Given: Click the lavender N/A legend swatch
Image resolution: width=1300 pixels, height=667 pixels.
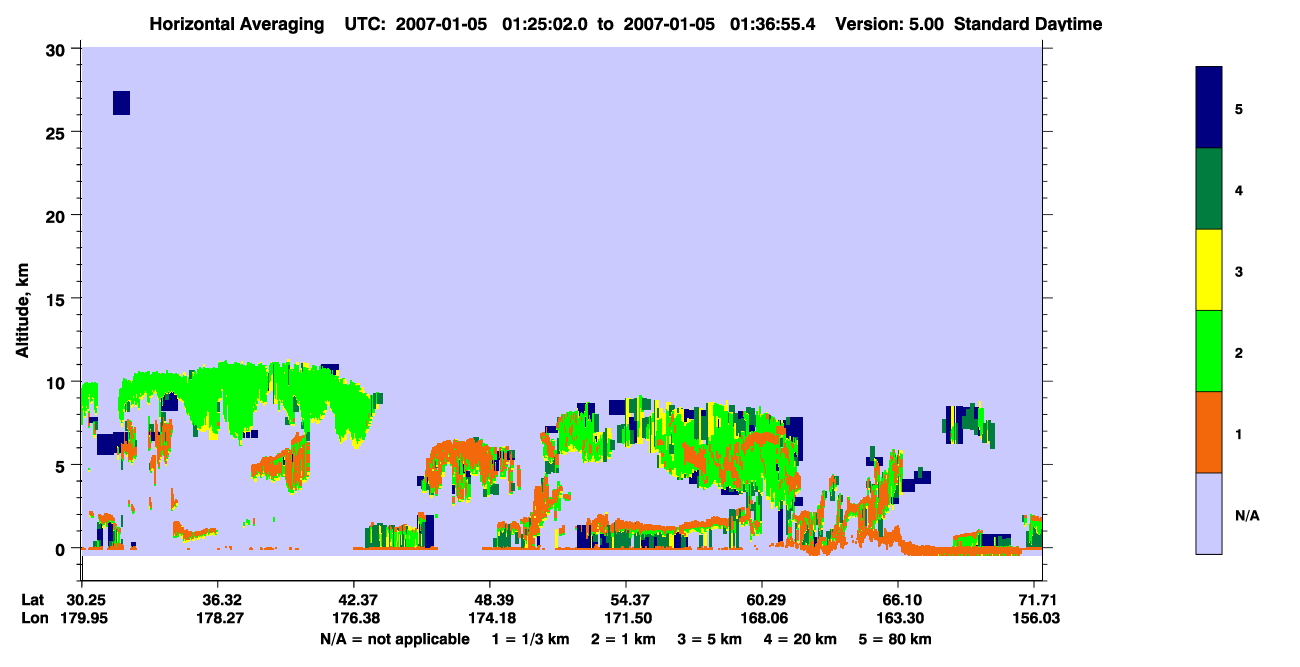Looking at the screenshot, I should point(1209,513).
